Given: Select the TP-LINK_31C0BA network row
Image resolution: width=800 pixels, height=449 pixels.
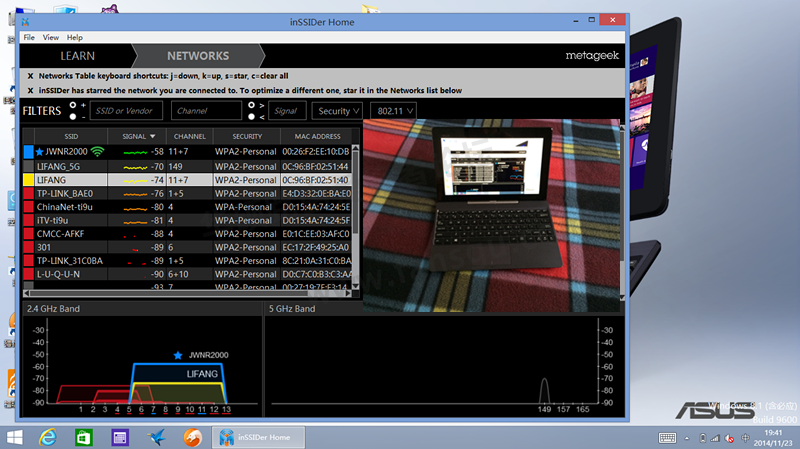Looking at the screenshot, I should 188,261.
